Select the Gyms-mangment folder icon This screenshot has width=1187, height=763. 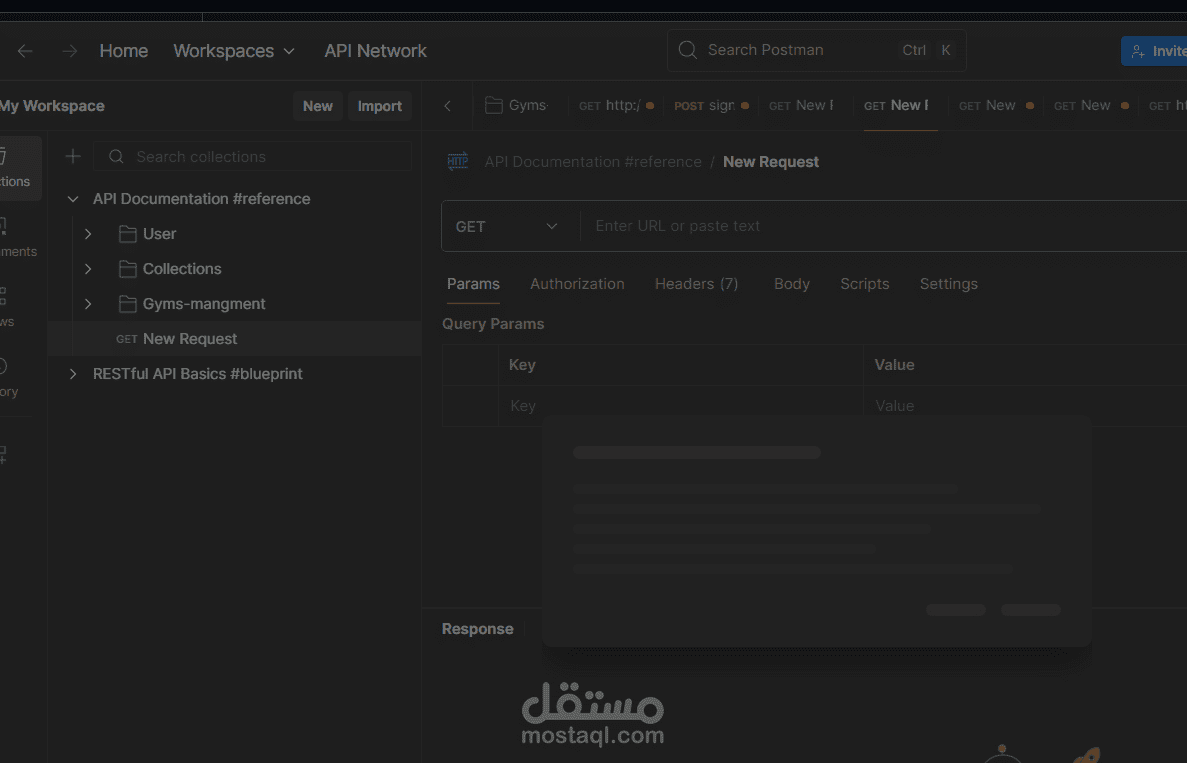click(127, 304)
